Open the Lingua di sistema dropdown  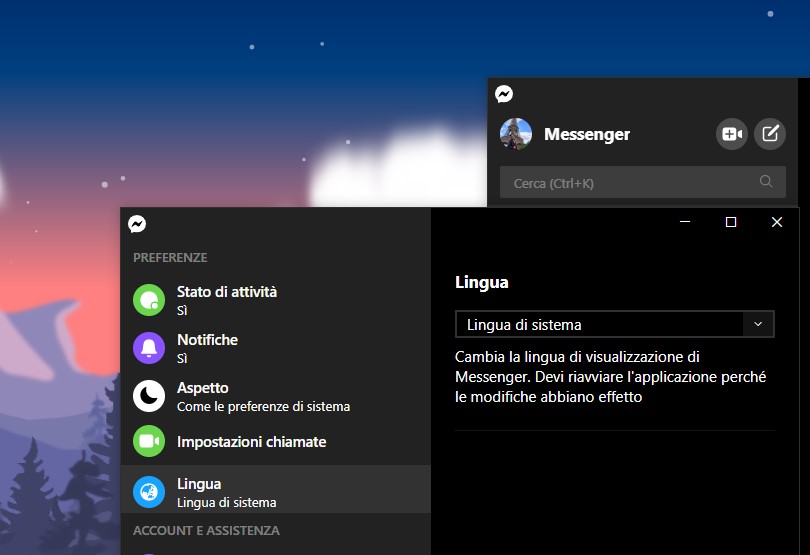615,324
